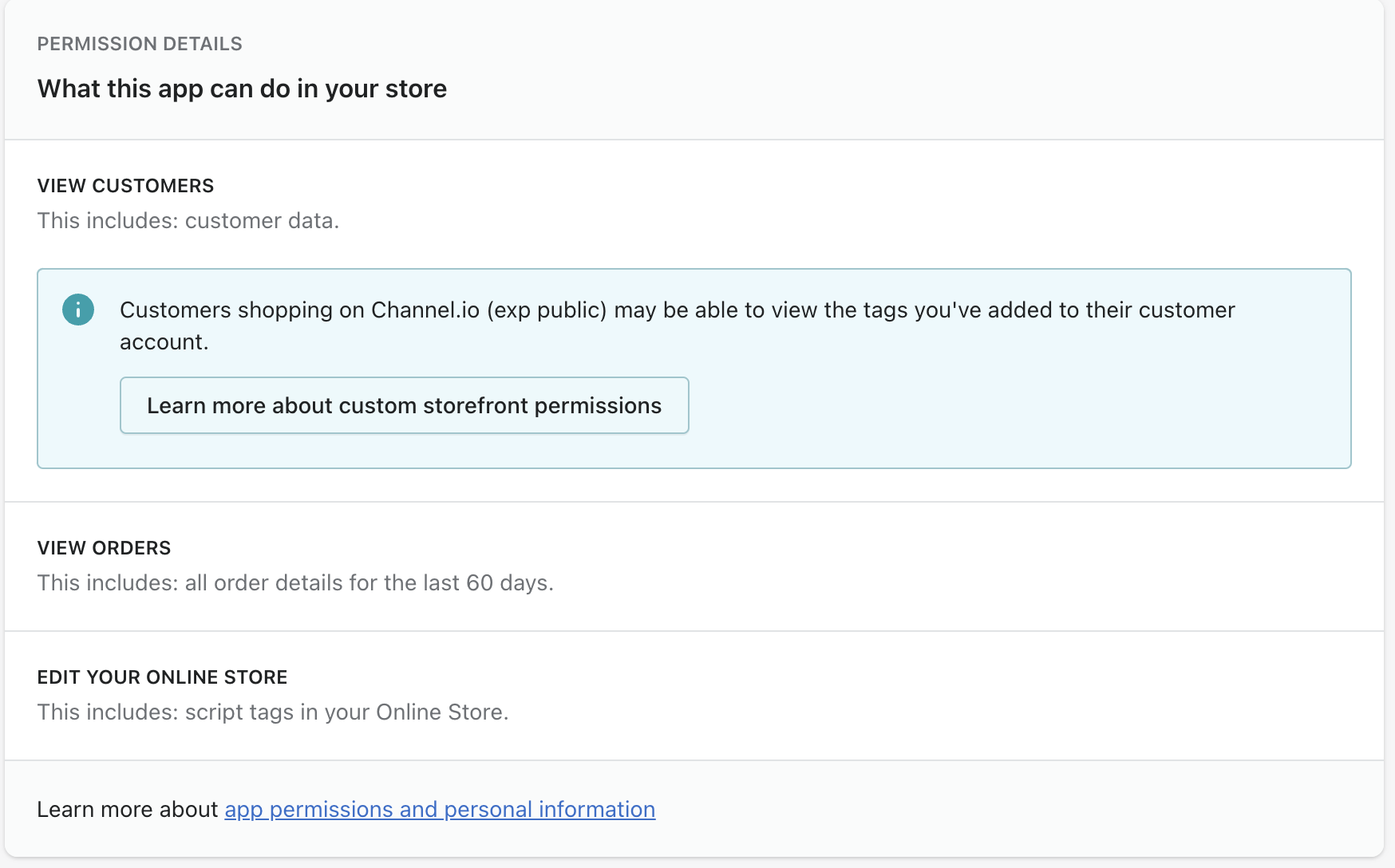The height and width of the screenshot is (868, 1395).
Task: Click 'Channel.io (exp public)' text in banner
Action: tap(488, 310)
